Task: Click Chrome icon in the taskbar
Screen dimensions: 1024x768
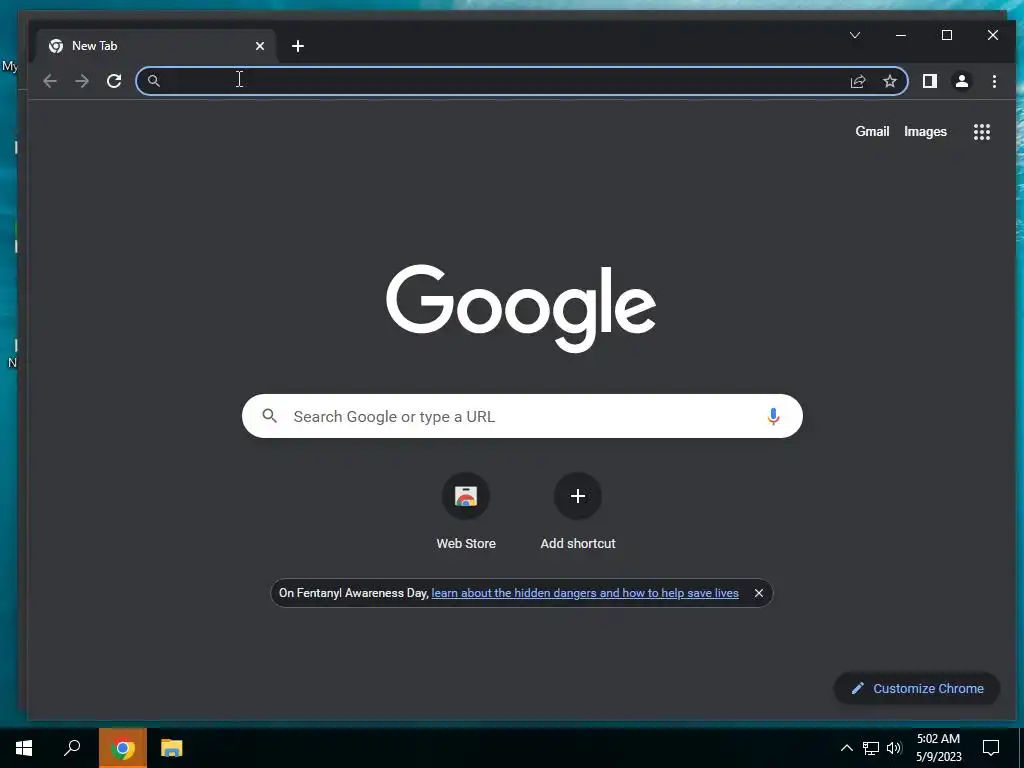Action: pos(123,748)
